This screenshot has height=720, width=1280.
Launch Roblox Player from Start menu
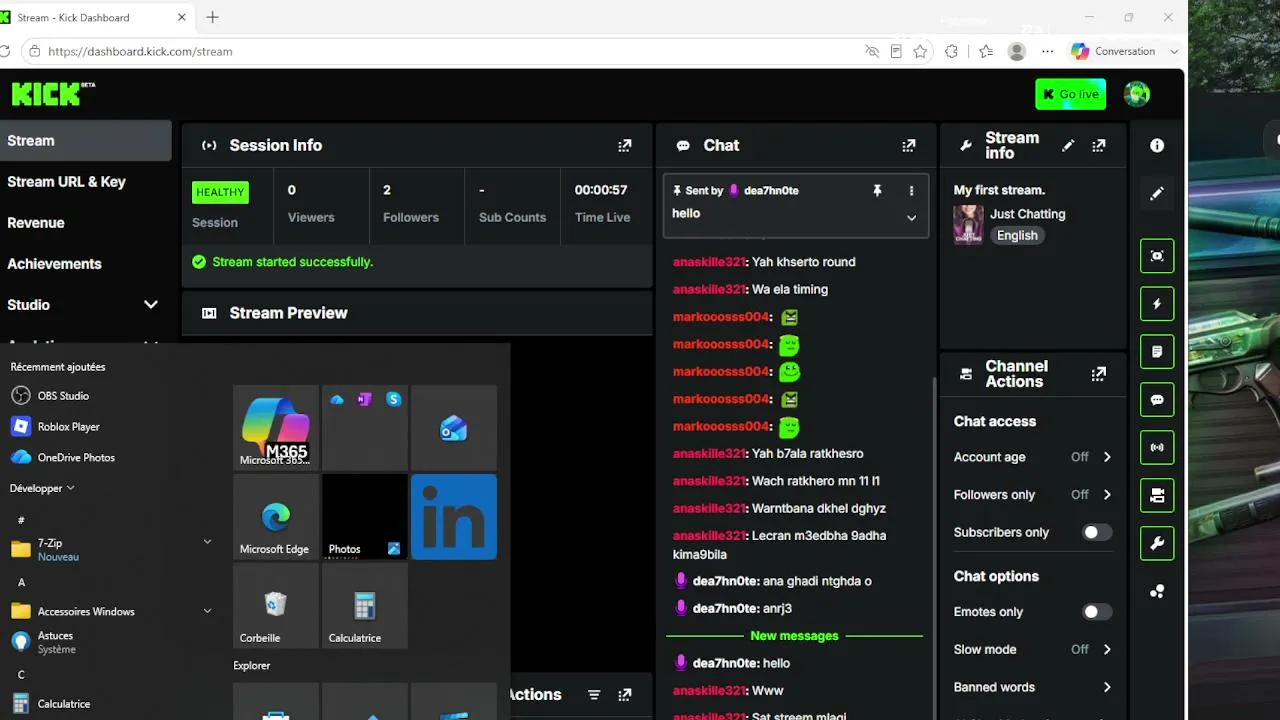point(55,427)
